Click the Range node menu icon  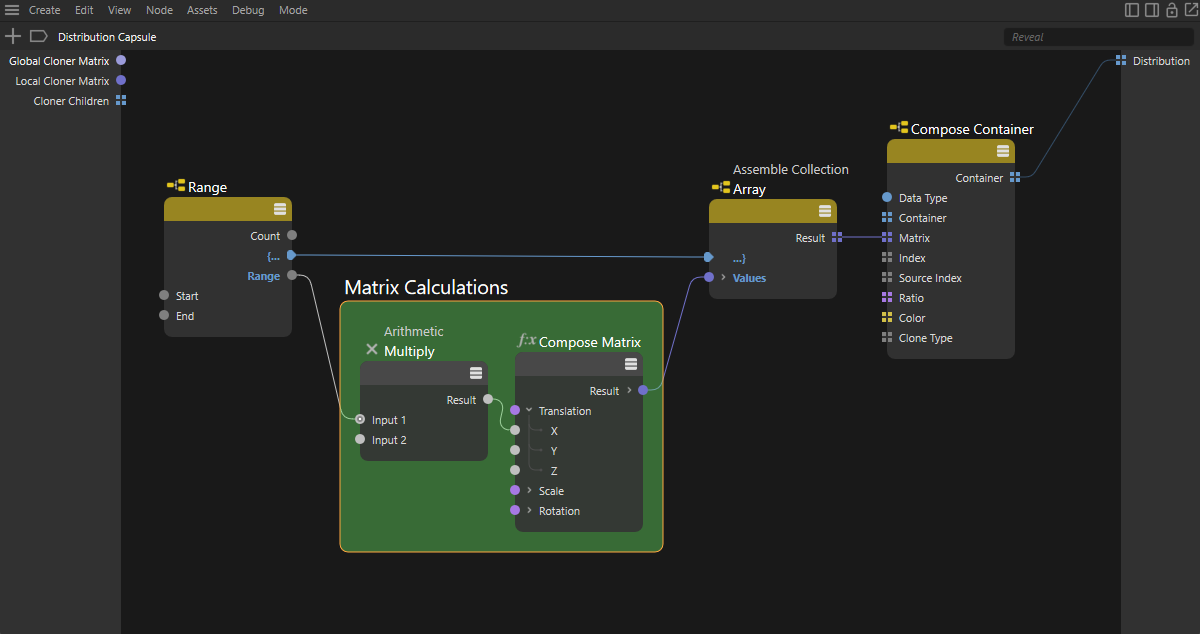280,209
